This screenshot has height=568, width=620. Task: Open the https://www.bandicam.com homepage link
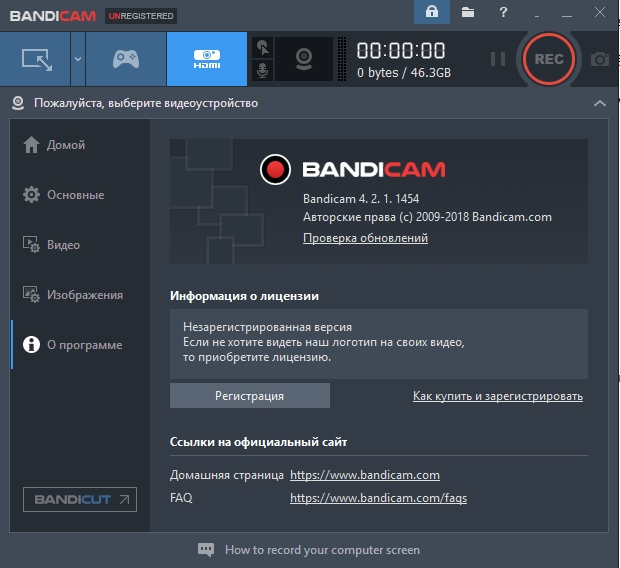click(365, 475)
